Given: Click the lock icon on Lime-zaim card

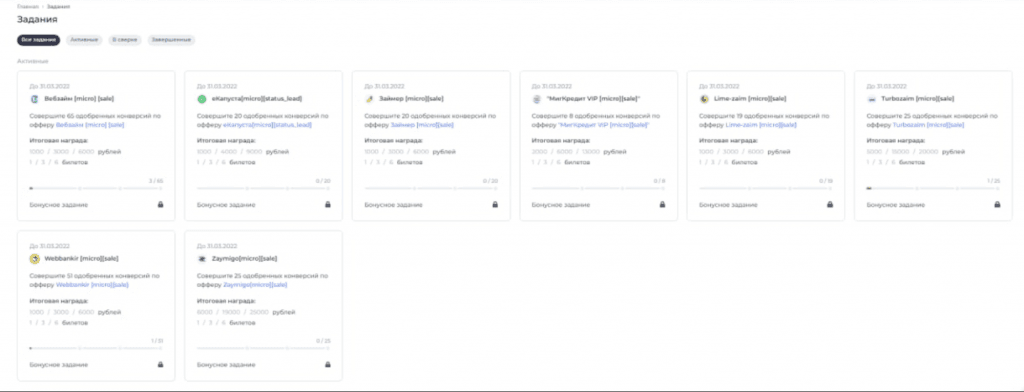Looking at the screenshot, I should (x=830, y=204).
